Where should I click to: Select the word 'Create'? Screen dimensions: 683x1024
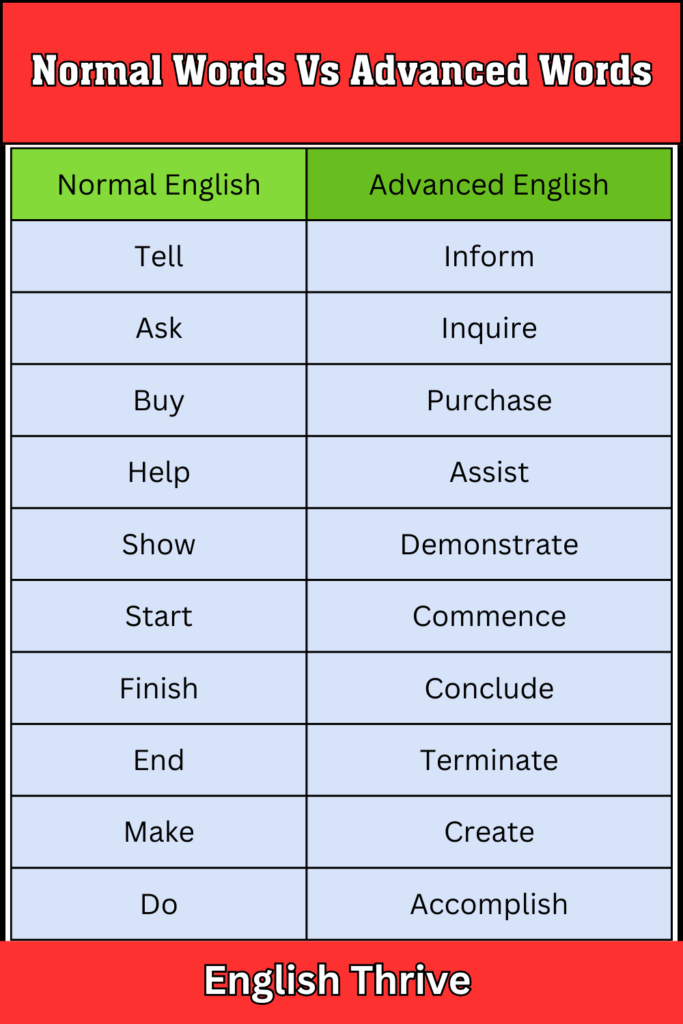489,833
